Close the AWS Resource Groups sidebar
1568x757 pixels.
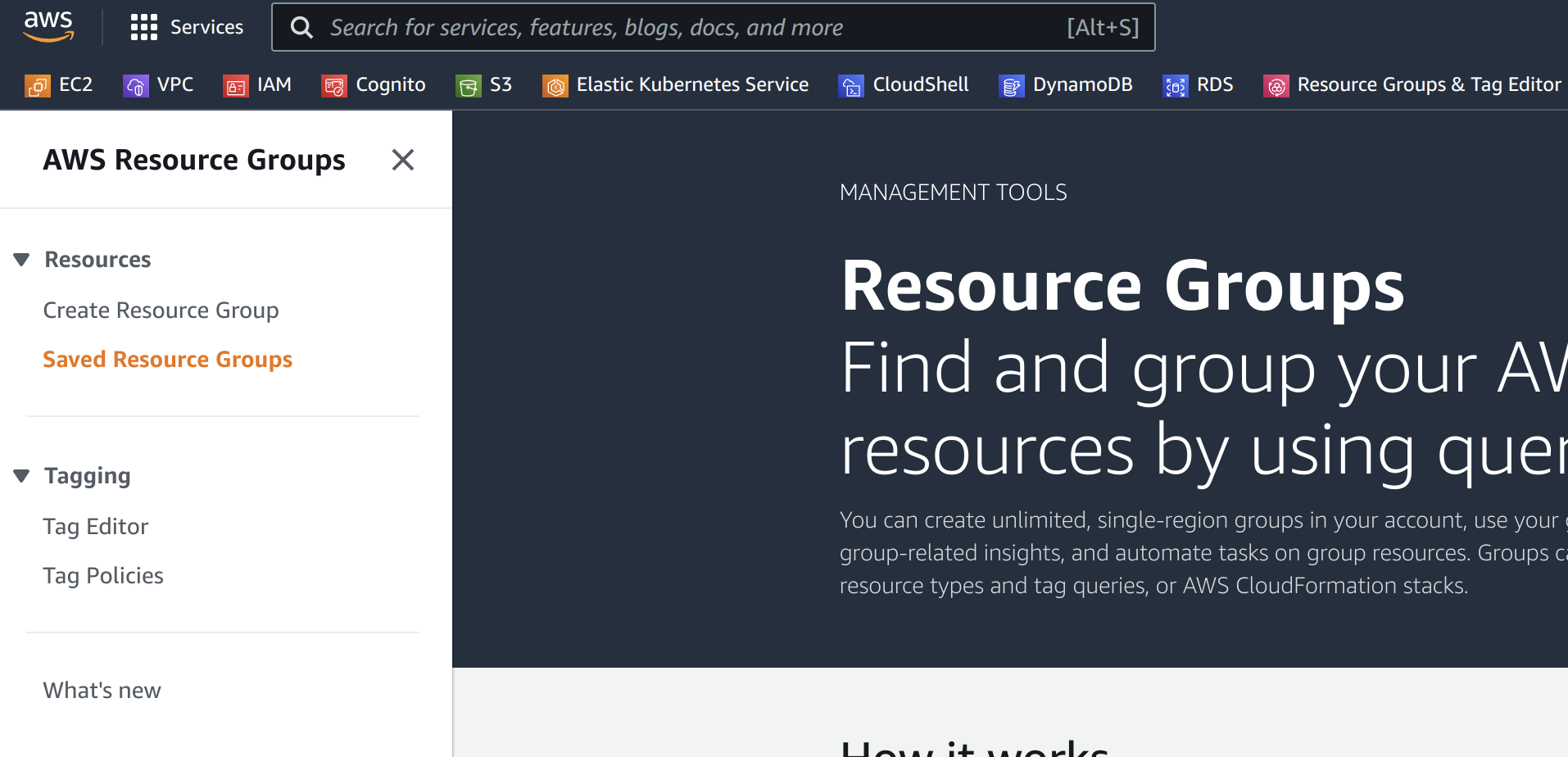tap(402, 160)
